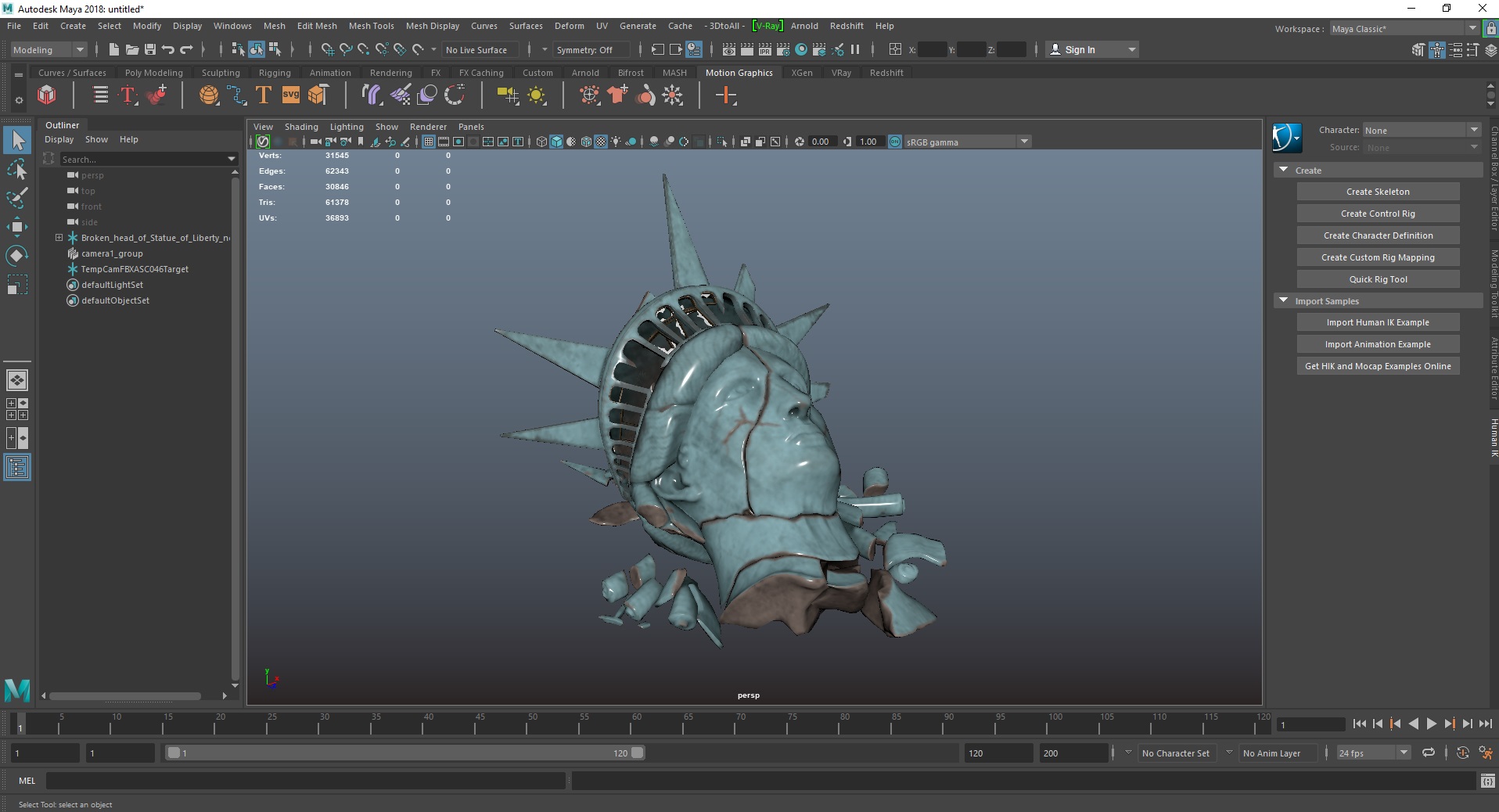
Task: Click the play forwards button
Action: 1431,724
